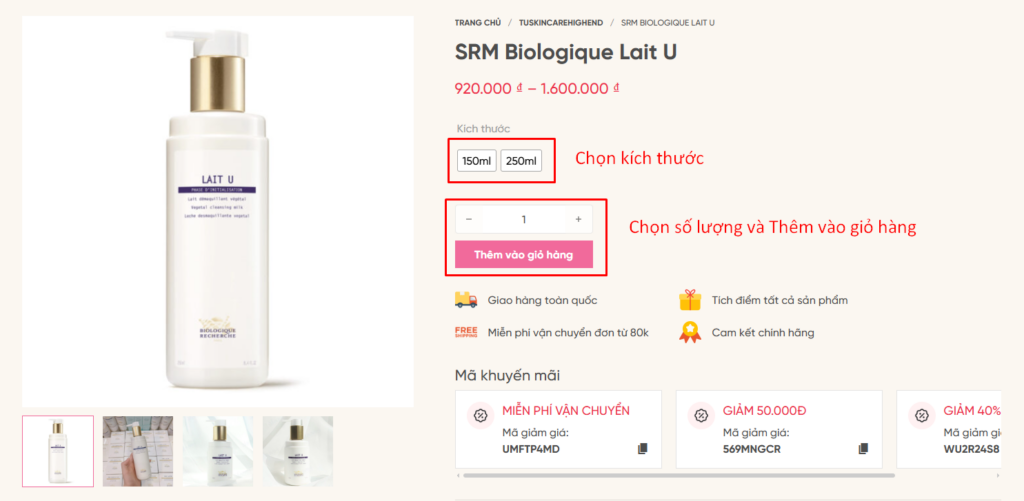Go to Trang Chủ breadcrumb

(x=477, y=22)
